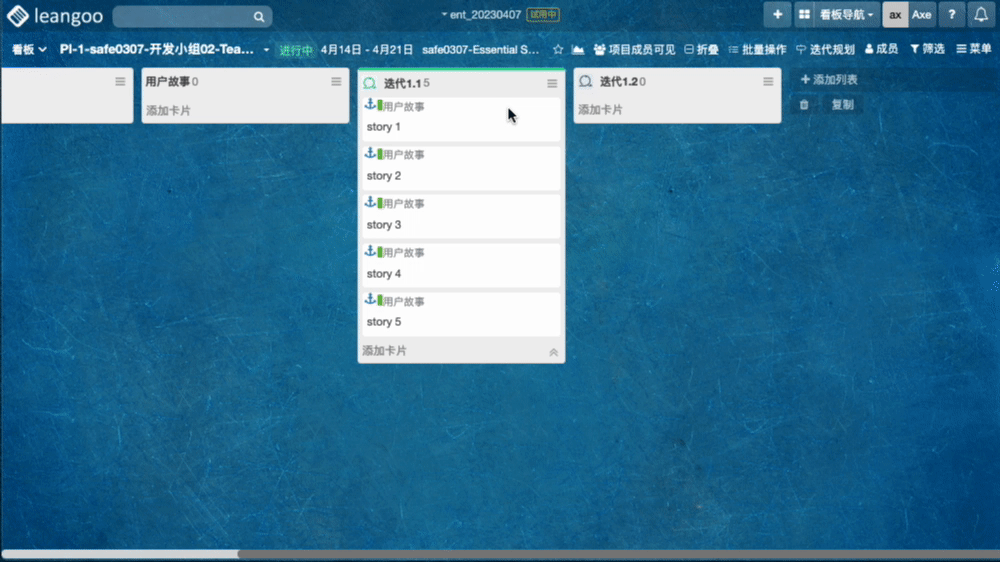Open 迭代规划 iteration planning
Screen dimensions: 1000x562
(x=825, y=49)
